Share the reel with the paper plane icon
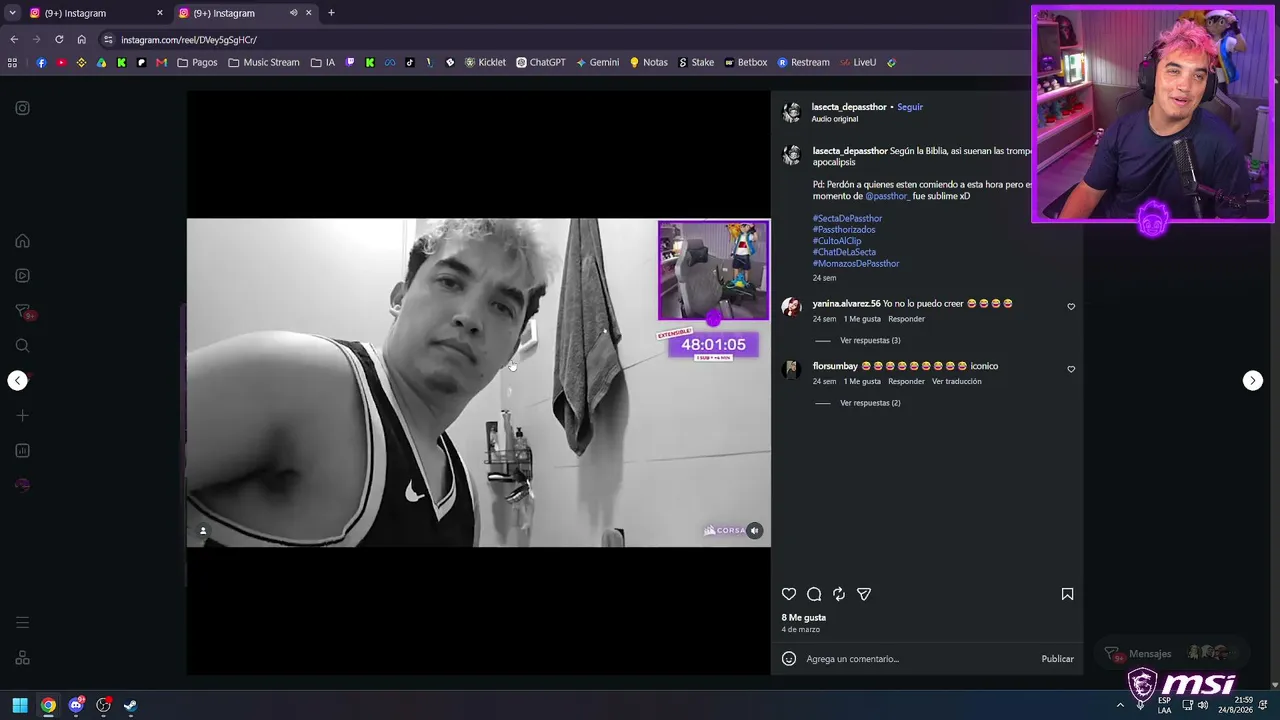1280x720 pixels. (x=864, y=594)
